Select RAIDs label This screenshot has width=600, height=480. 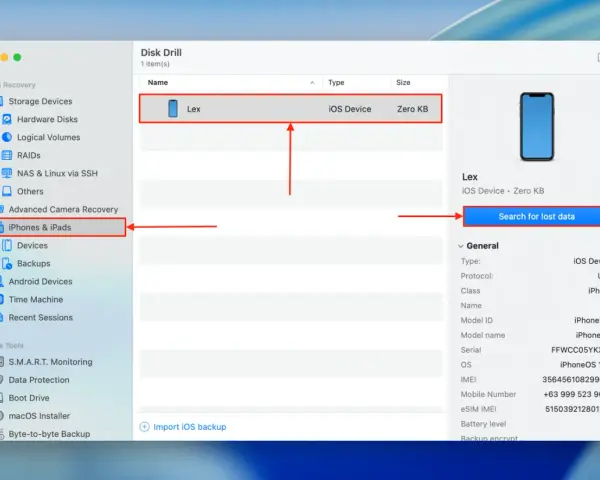pos(29,155)
